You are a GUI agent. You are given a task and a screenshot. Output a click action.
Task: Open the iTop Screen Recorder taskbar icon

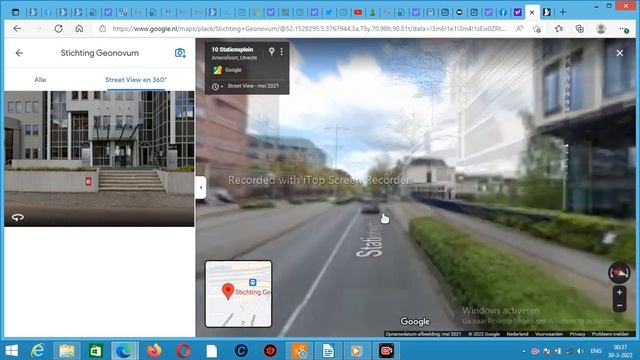coord(386,351)
